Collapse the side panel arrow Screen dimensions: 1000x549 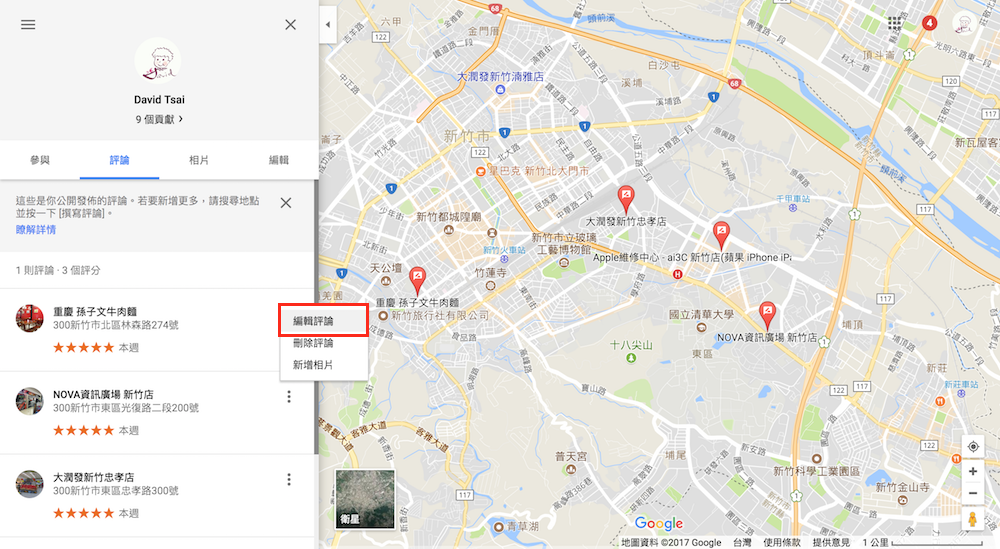coord(328,25)
